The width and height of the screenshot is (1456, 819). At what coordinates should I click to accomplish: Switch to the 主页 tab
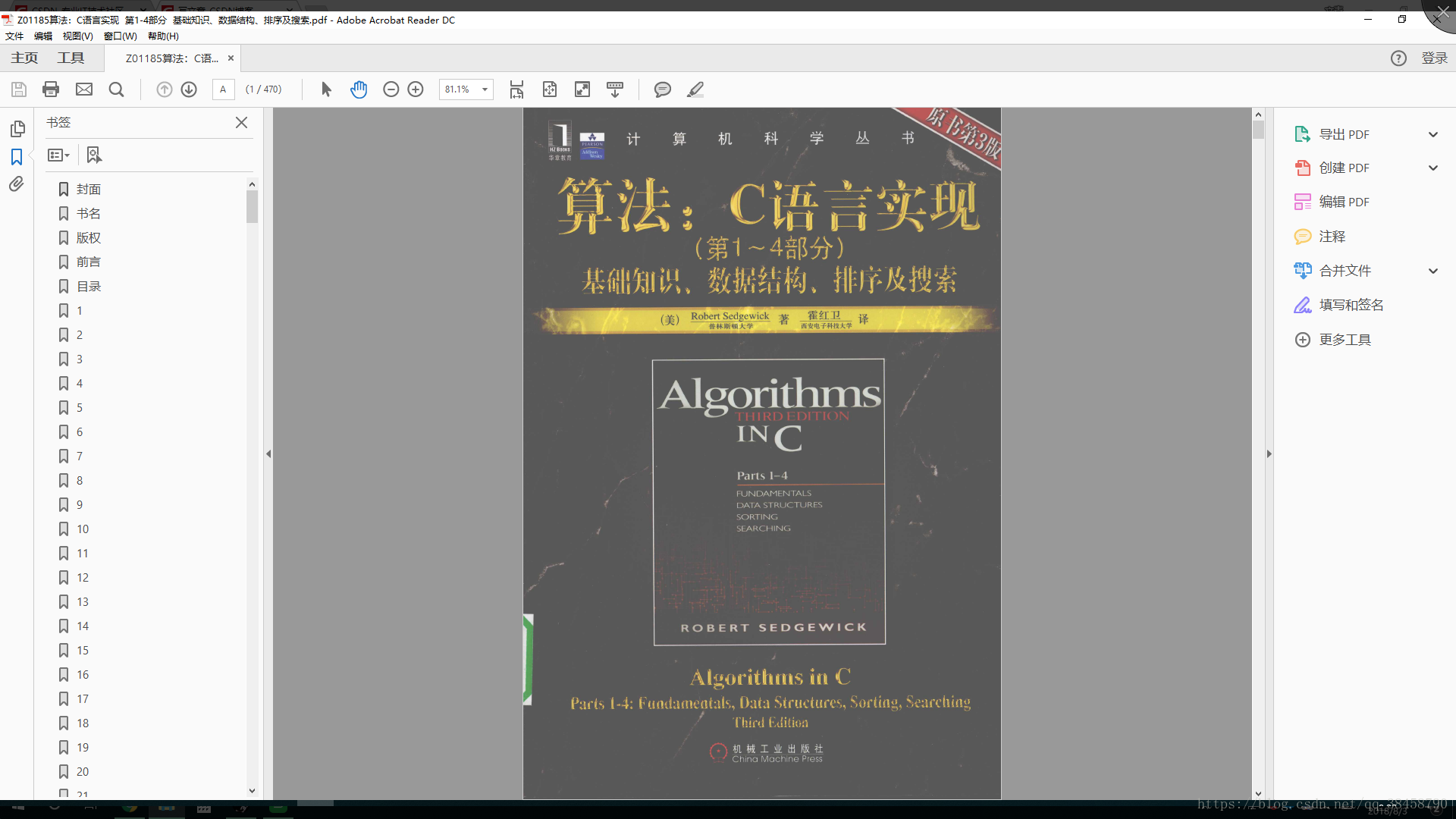click(24, 58)
